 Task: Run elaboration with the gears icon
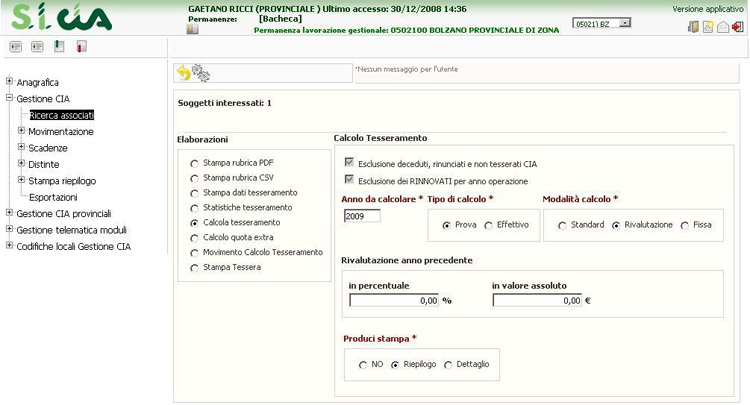[x=200, y=73]
